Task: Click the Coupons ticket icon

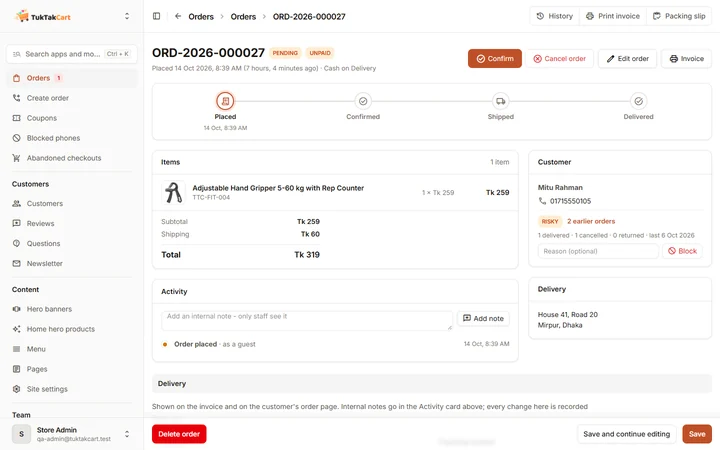Action: click(x=17, y=118)
